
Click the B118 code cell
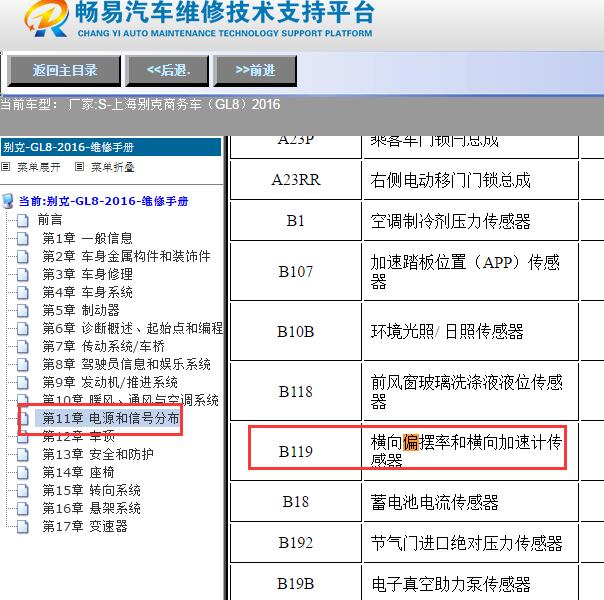[296, 392]
